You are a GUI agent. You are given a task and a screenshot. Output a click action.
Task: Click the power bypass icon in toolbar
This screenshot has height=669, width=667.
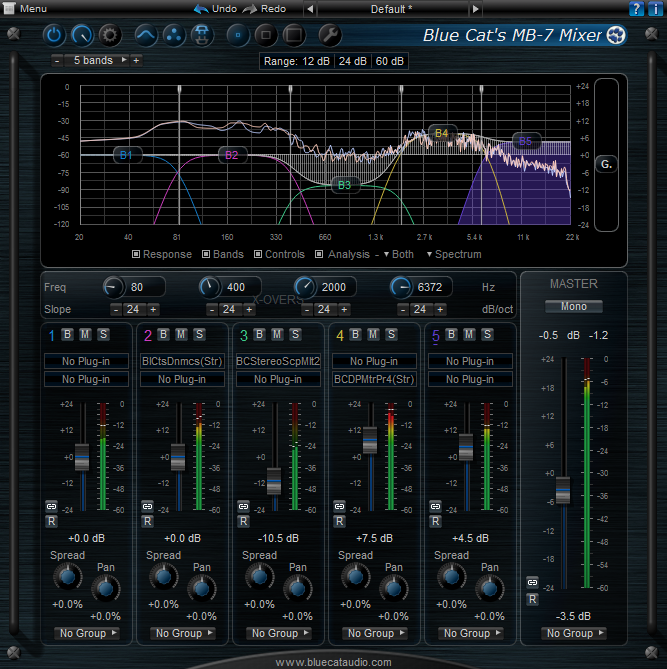[54, 36]
